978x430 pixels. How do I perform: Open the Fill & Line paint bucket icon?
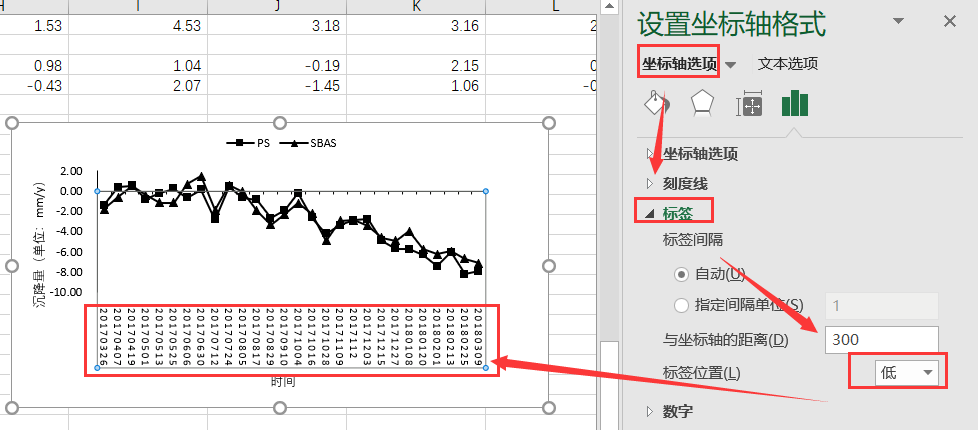tap(656, 104)
